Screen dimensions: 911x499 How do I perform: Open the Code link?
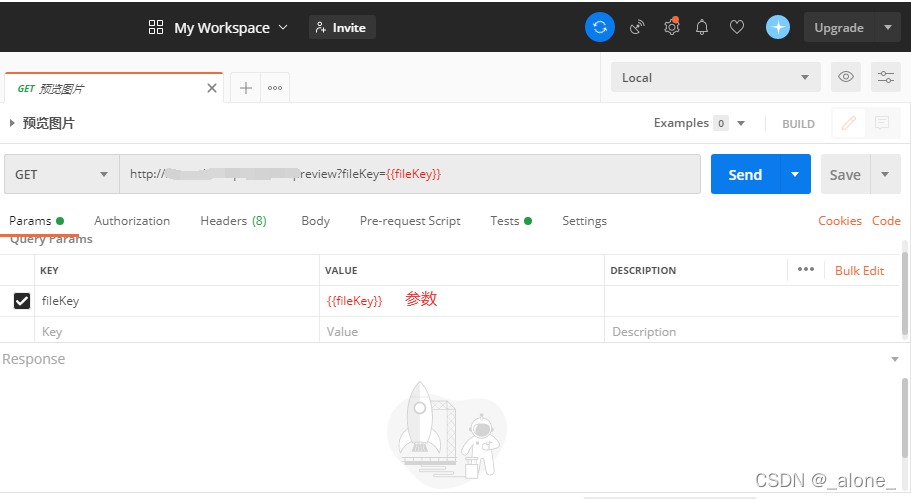click(x=886, y=221)
